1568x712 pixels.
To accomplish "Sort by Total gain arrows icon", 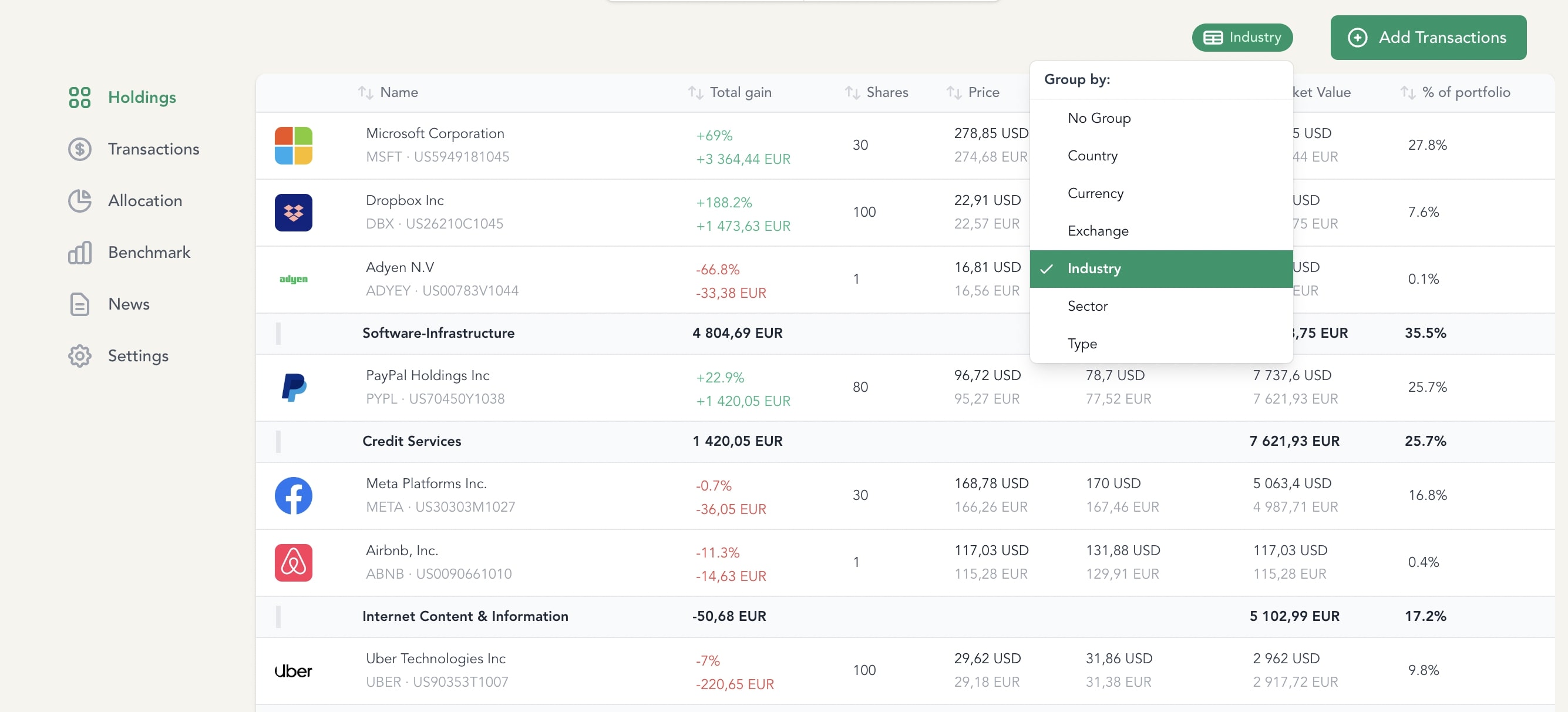I will coord(695,93).
